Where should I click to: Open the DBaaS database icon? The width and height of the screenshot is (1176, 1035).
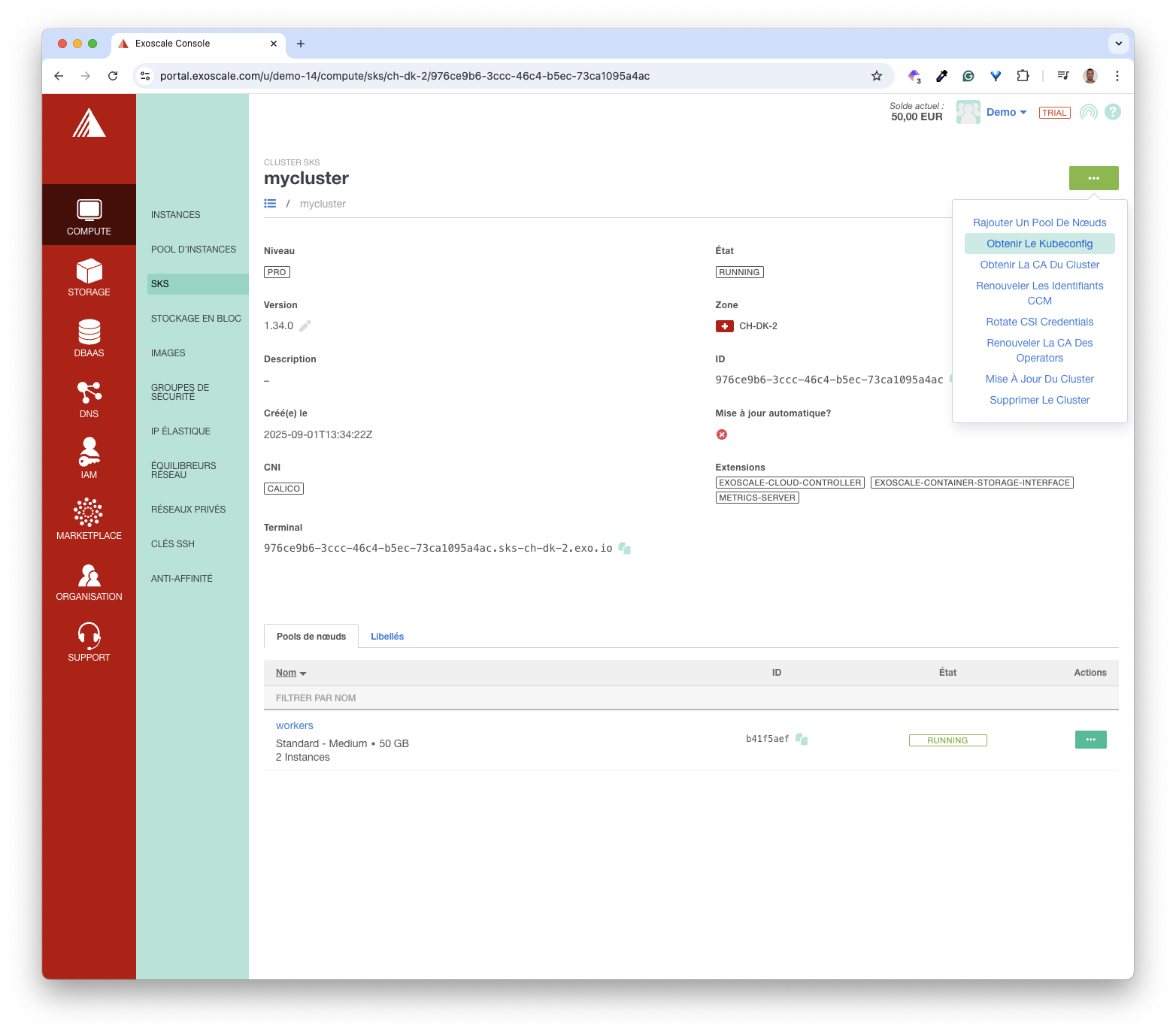tap(89, 332)
